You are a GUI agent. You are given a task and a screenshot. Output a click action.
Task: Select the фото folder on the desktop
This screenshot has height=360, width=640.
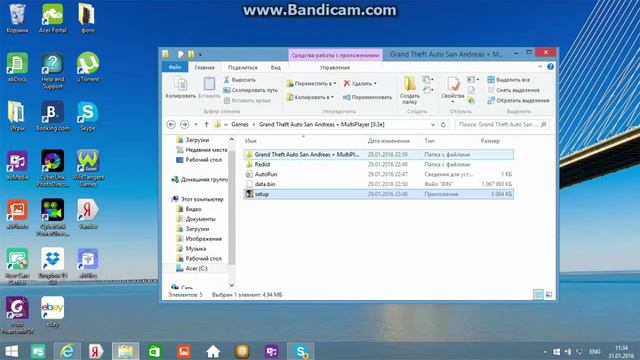(x=87, y=18)
